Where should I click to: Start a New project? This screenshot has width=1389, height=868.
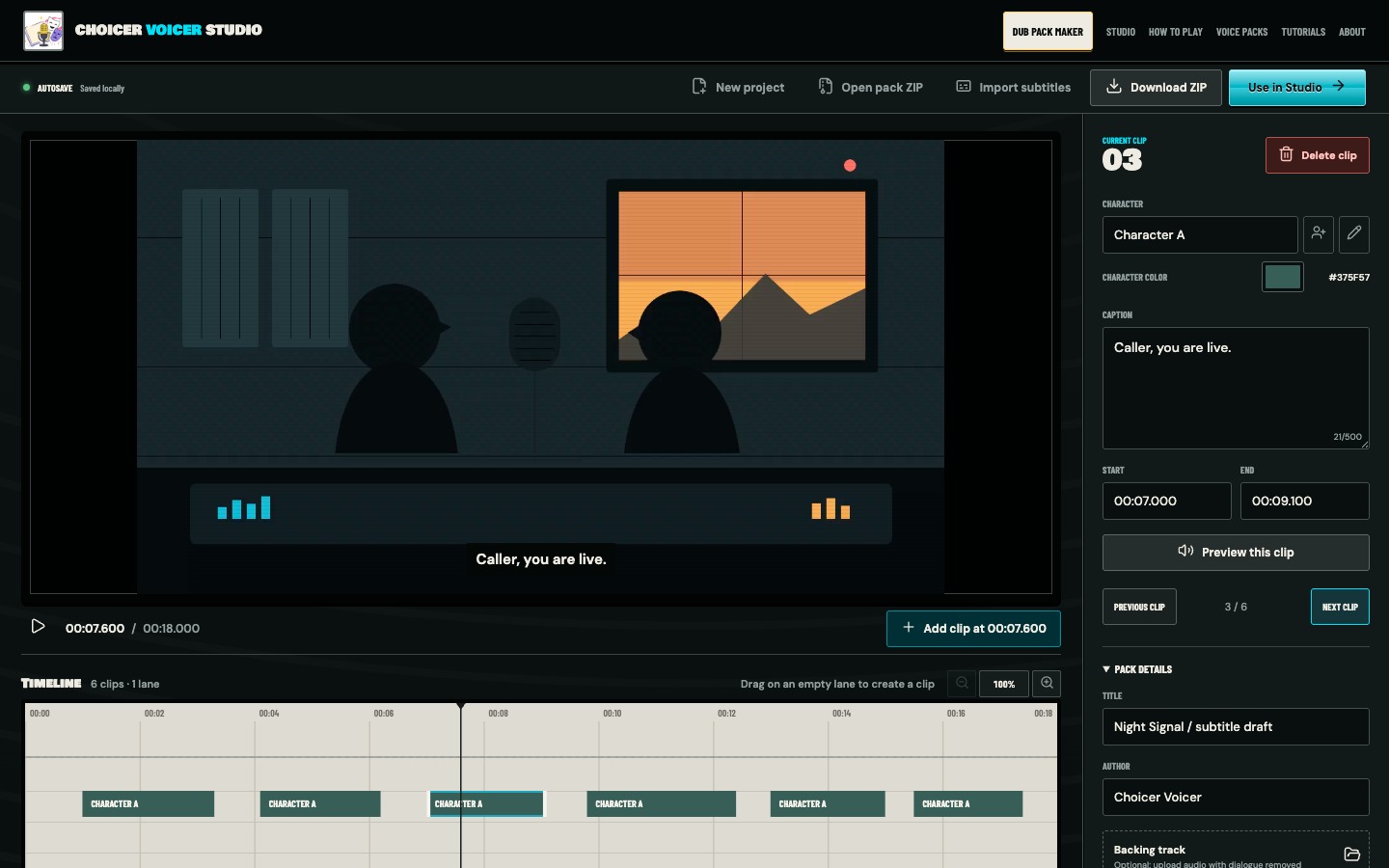[x=738, y=88]
